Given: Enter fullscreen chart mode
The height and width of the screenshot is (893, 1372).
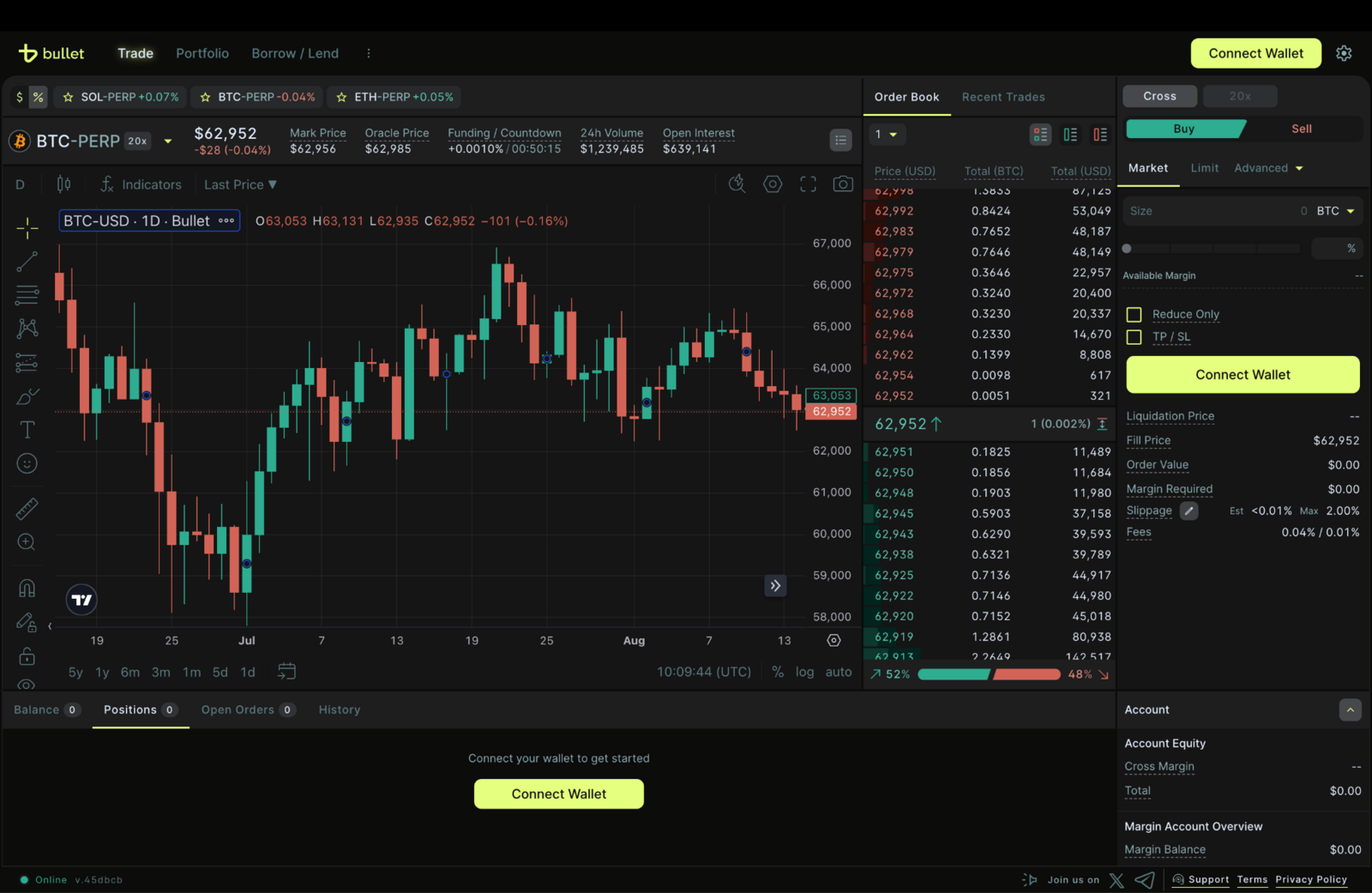Looking at the screenshot, I should pyautogui.click(x=808, y=184).
